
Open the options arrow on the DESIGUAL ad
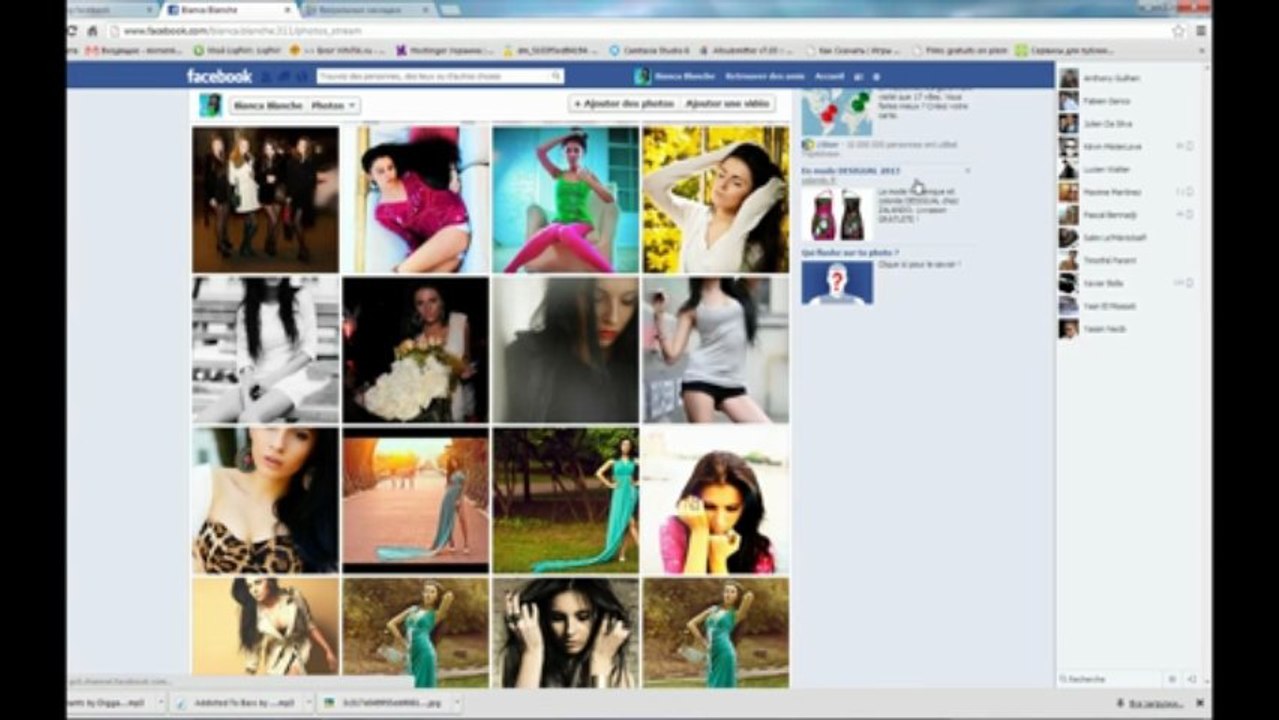[967, 171]
